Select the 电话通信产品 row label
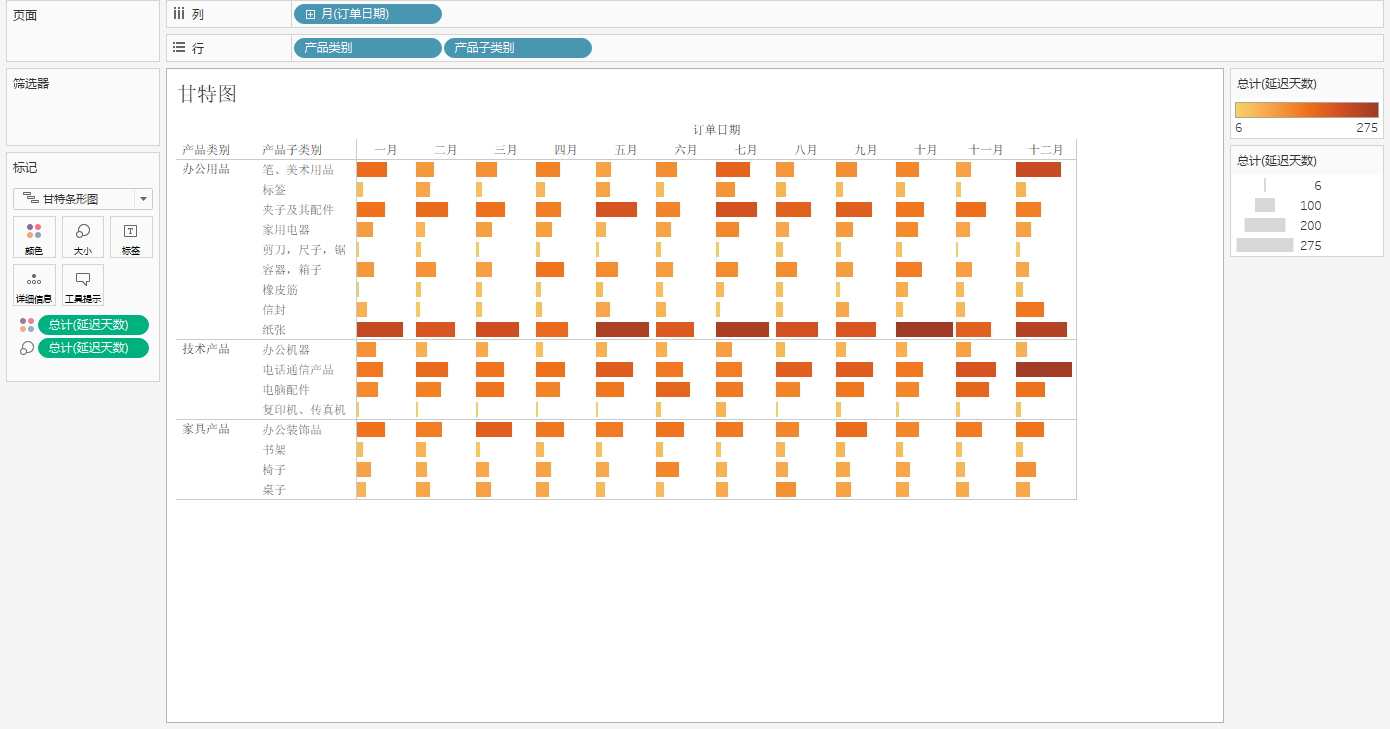The height and width of the screenshot is (729, 1390). pyautogui.click(x=298, y=370)
